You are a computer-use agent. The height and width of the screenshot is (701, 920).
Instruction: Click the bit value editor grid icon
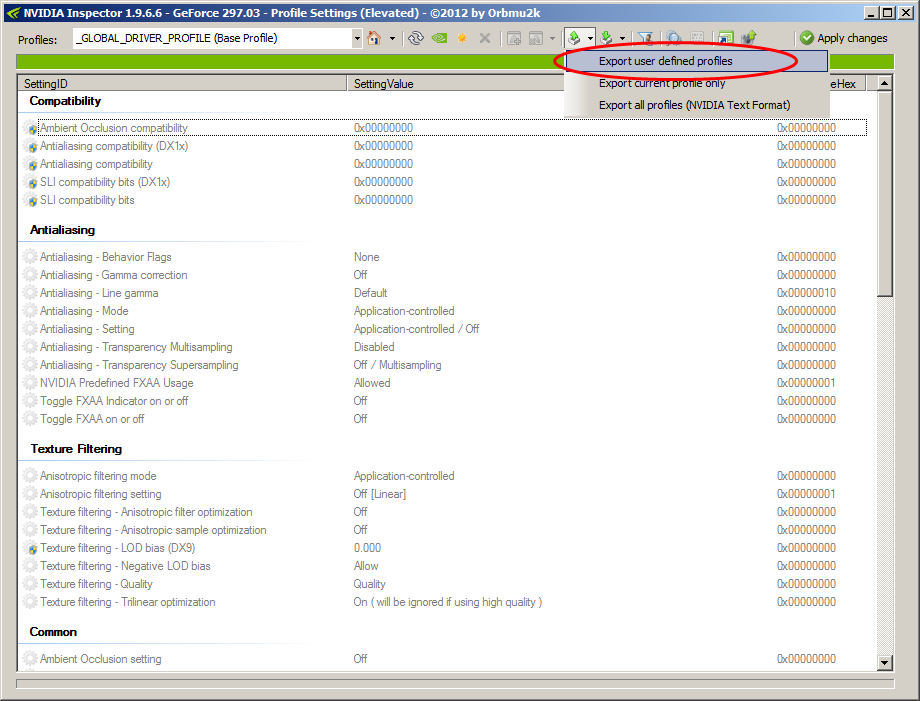(697, 38)
